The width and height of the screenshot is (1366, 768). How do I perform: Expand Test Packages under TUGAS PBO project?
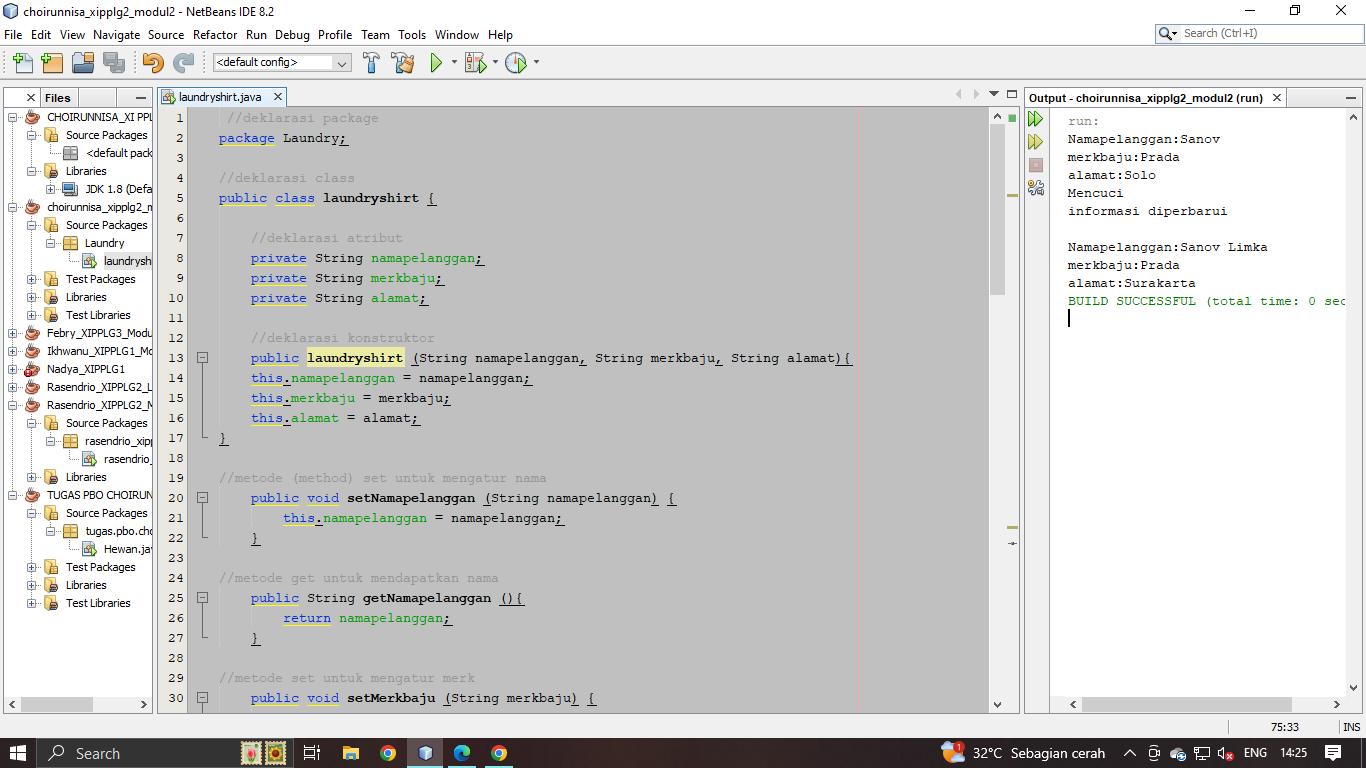point(32,567)
